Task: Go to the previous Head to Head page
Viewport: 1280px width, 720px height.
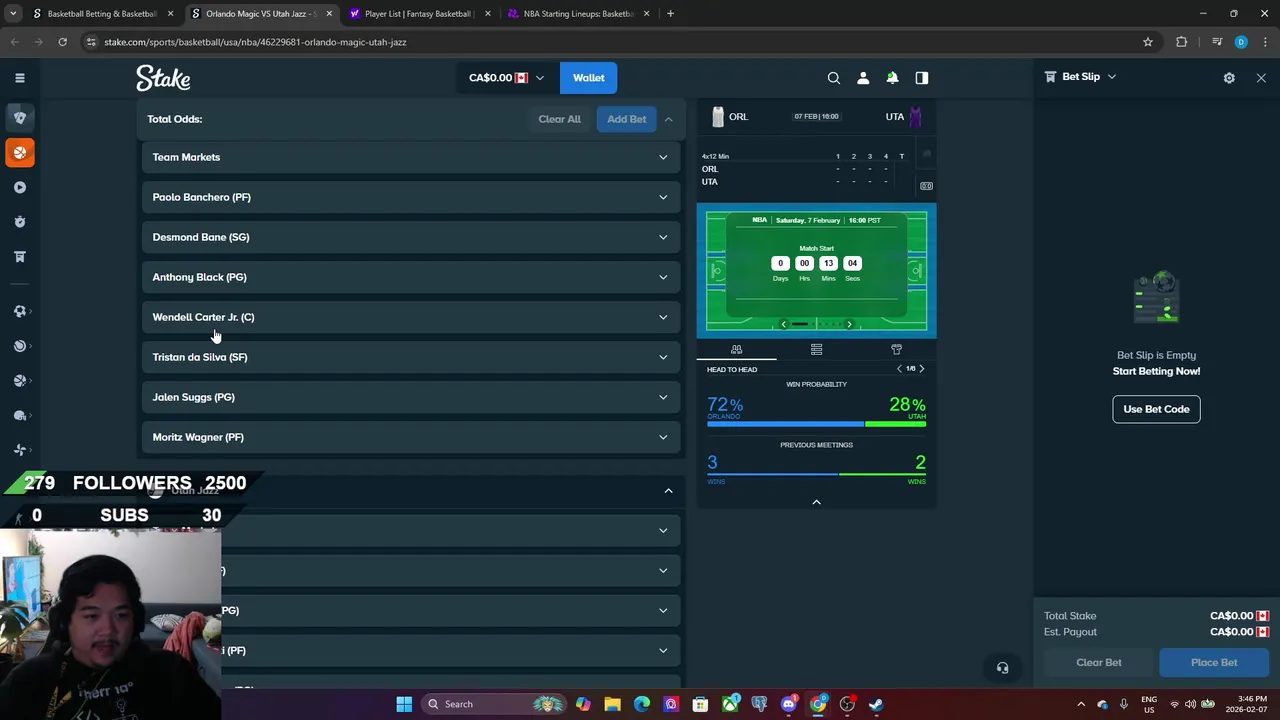Action: pos(899,369)
